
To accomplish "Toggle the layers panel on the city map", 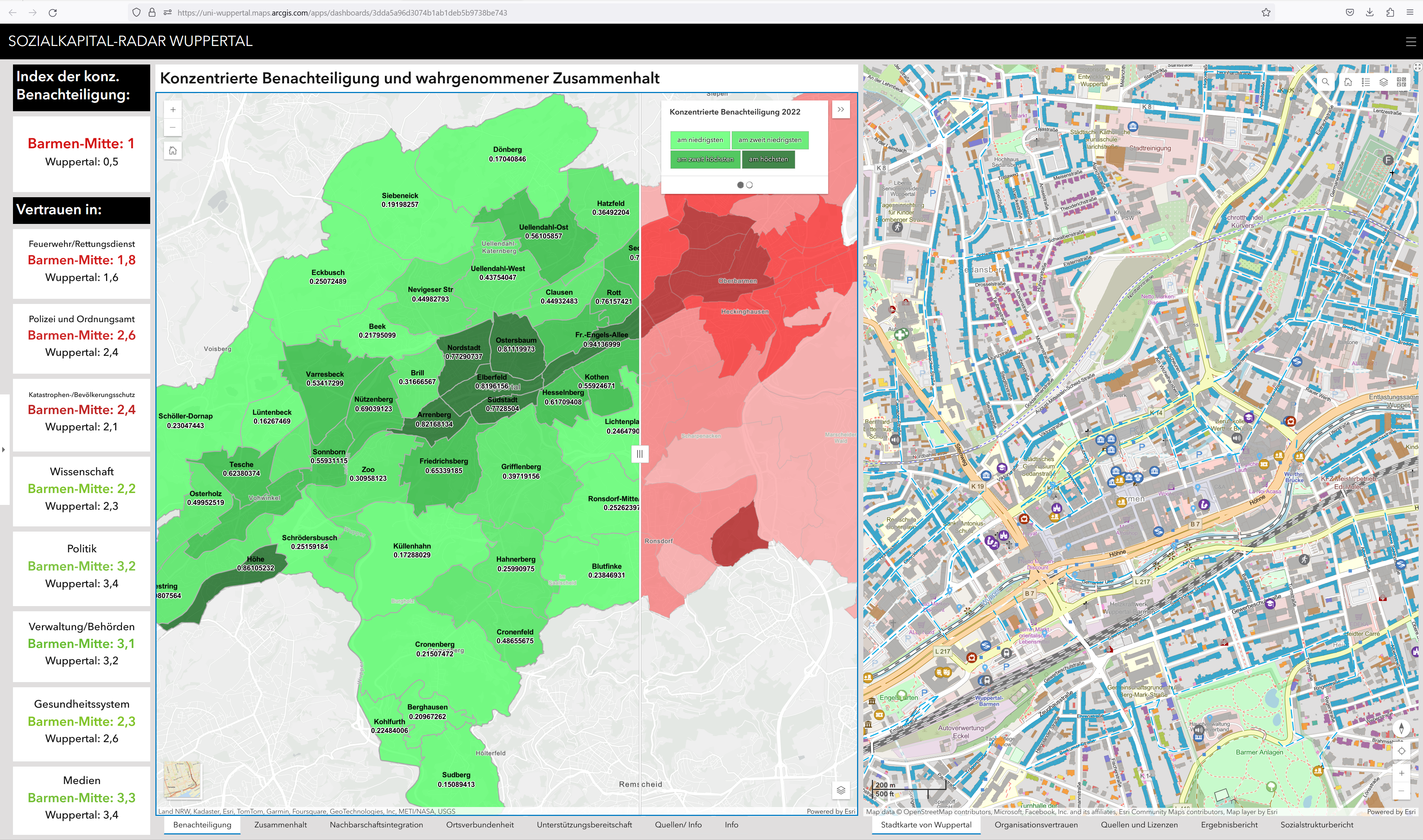I will tap(1383, 82).
